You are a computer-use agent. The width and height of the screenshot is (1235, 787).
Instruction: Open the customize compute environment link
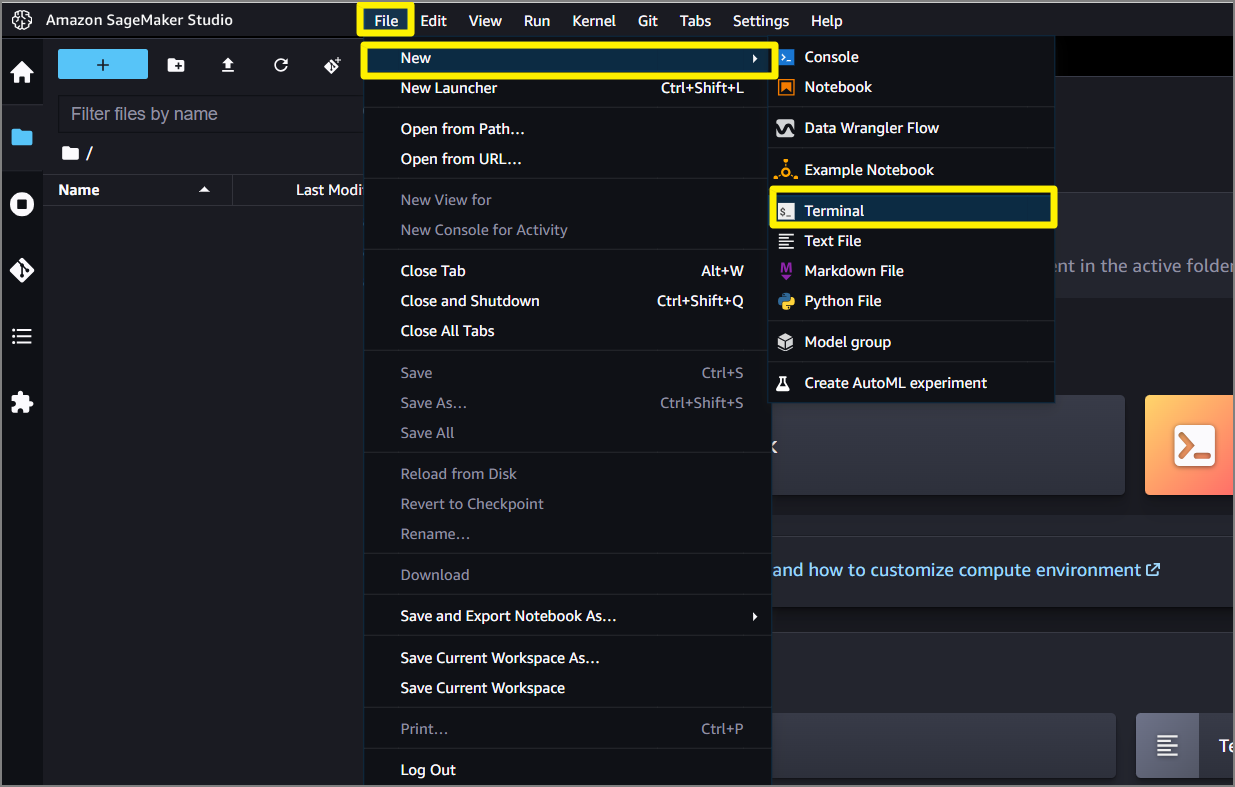point(967,570)
